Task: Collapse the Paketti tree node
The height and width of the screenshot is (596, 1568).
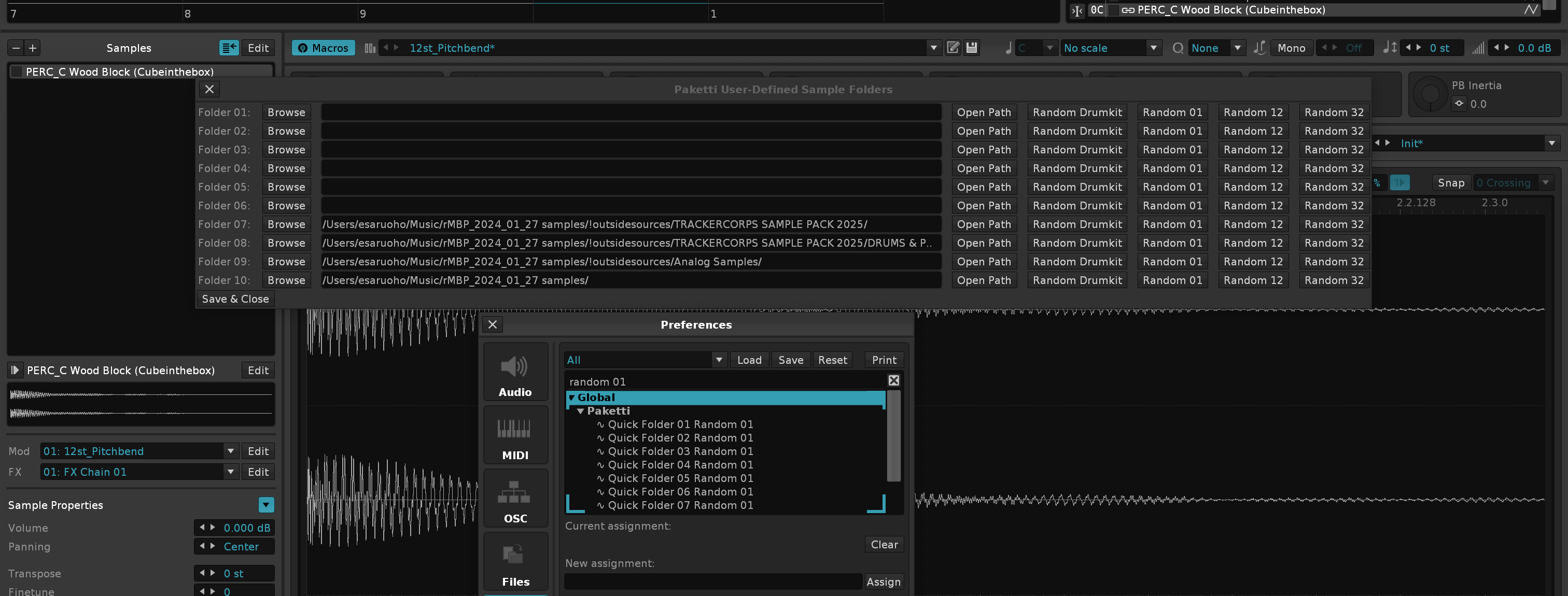Action: (581, 411)
